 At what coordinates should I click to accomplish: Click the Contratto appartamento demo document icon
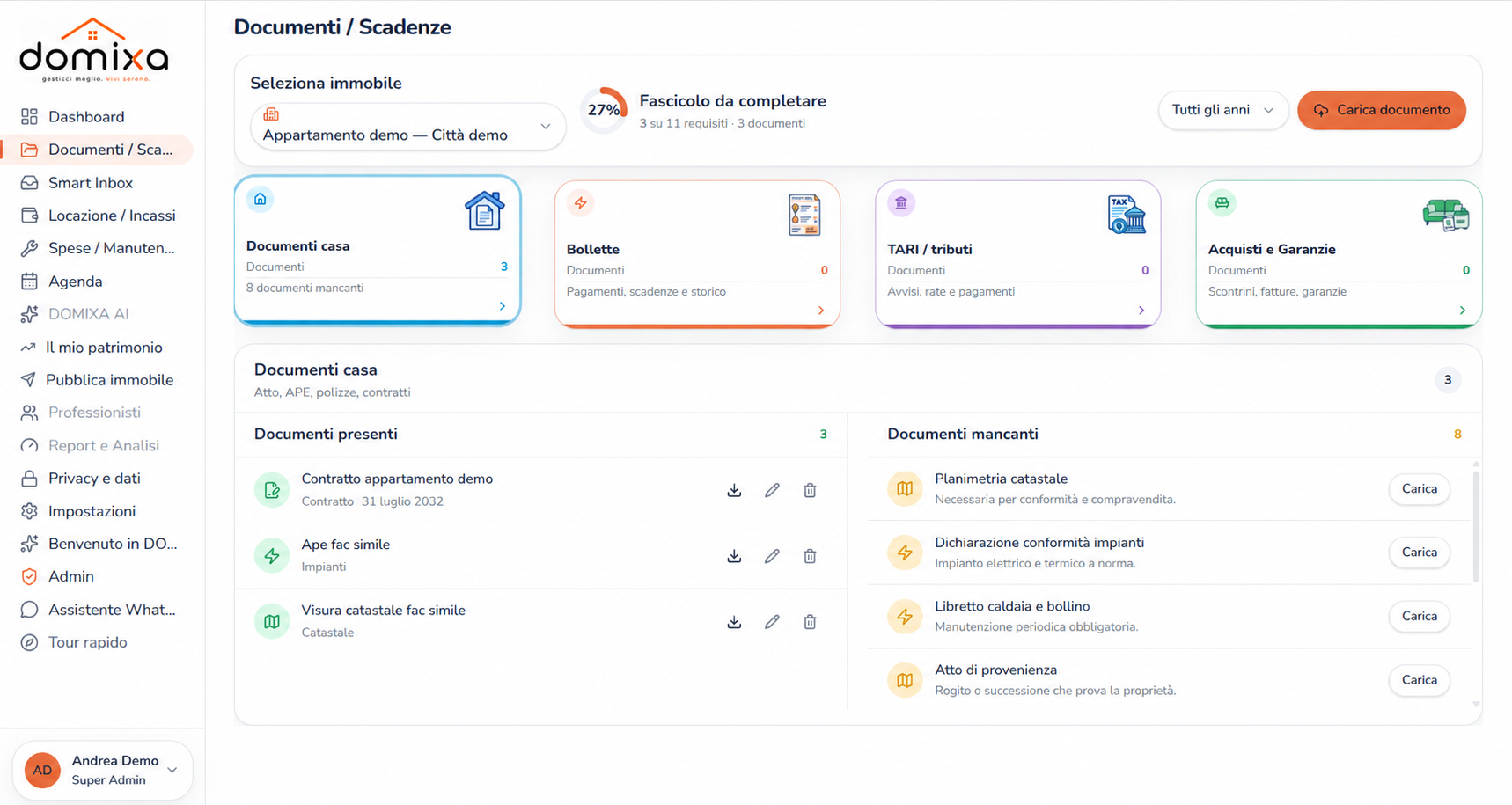pos(272,490)
